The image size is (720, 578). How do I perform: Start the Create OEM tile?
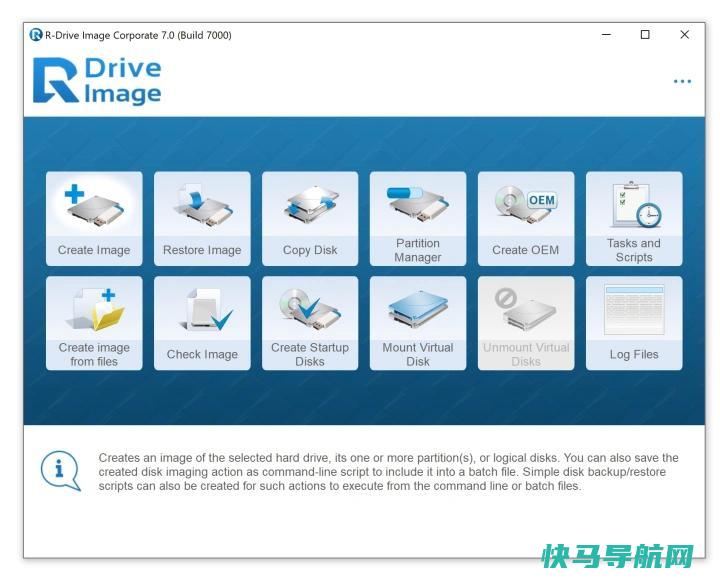coord(526,219)
